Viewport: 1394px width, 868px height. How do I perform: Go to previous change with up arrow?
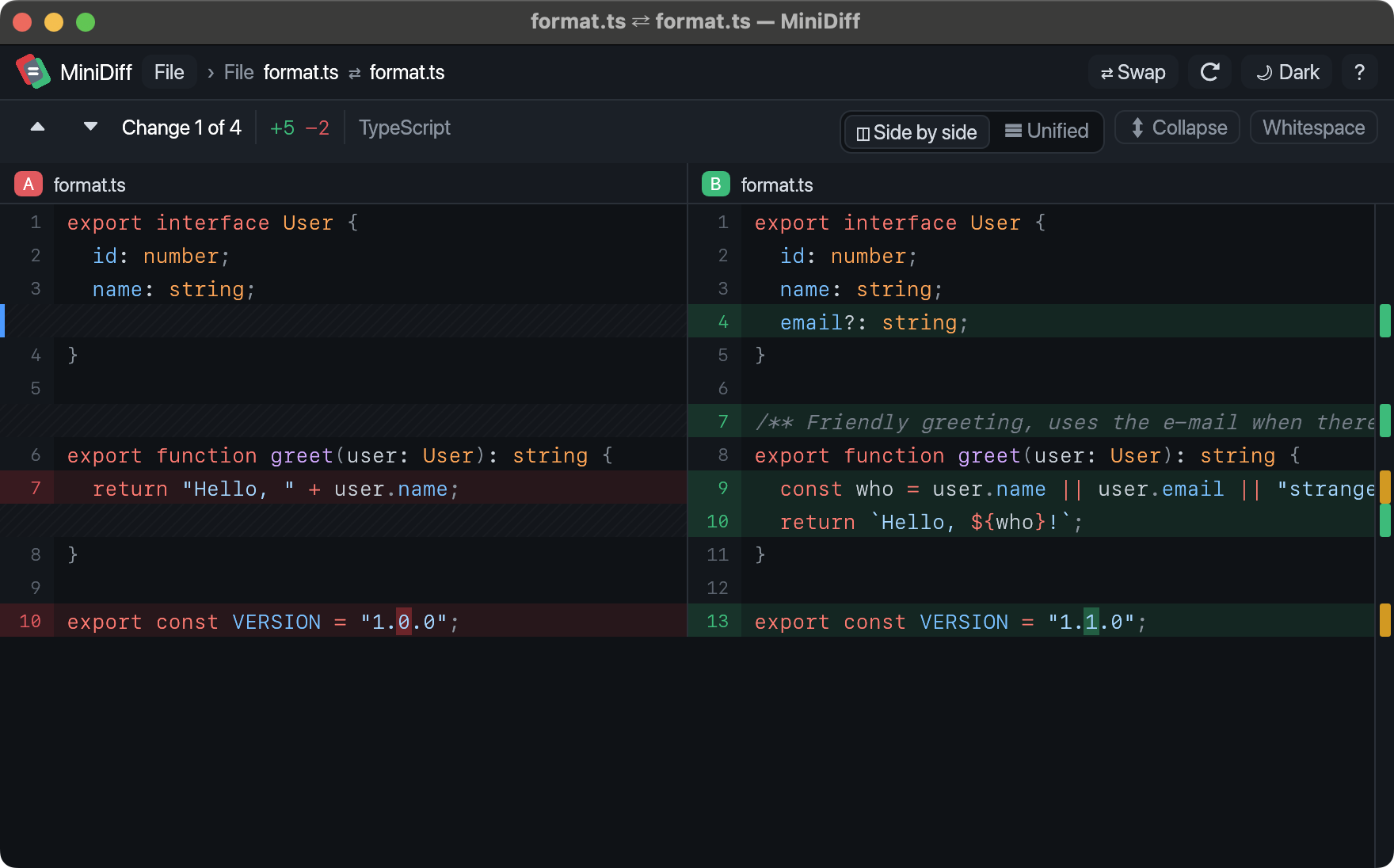[x=37, y=128]
